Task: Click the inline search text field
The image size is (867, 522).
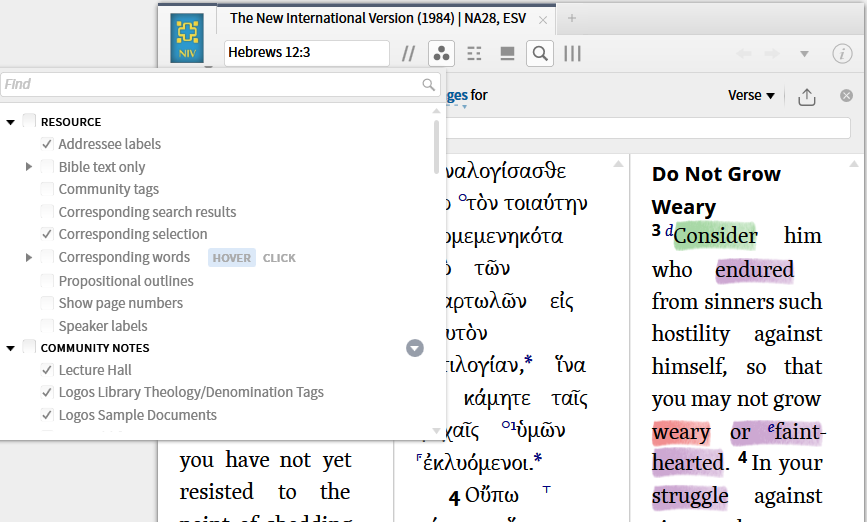Action: (x=648, y=128)
